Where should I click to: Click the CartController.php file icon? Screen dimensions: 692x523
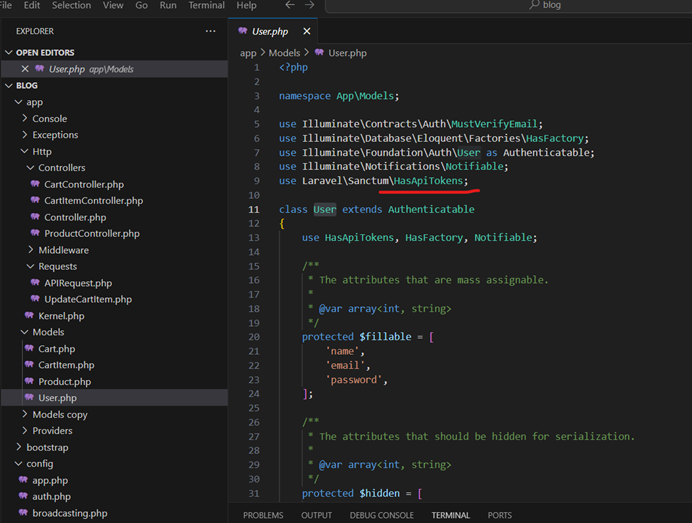[x=34, y=184]
